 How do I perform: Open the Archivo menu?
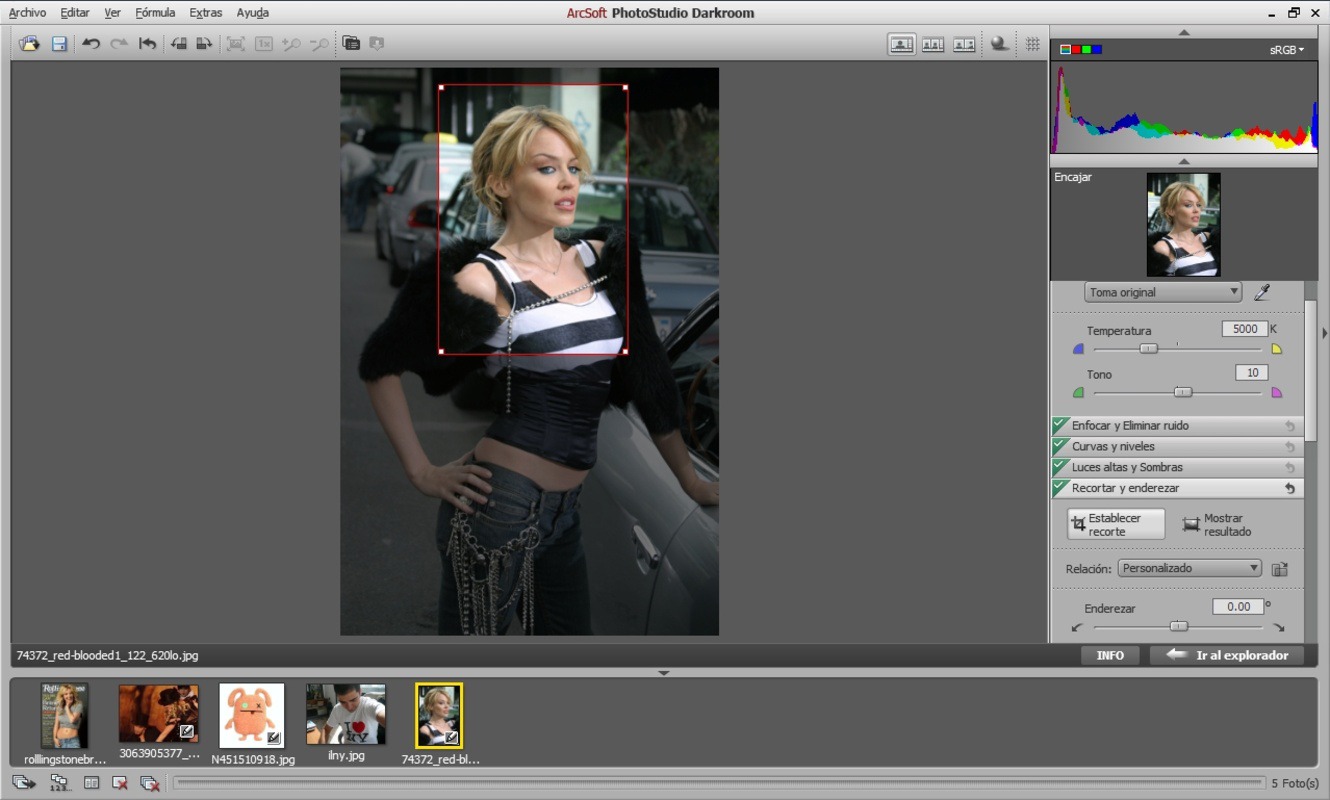click(x=27, y=13)
